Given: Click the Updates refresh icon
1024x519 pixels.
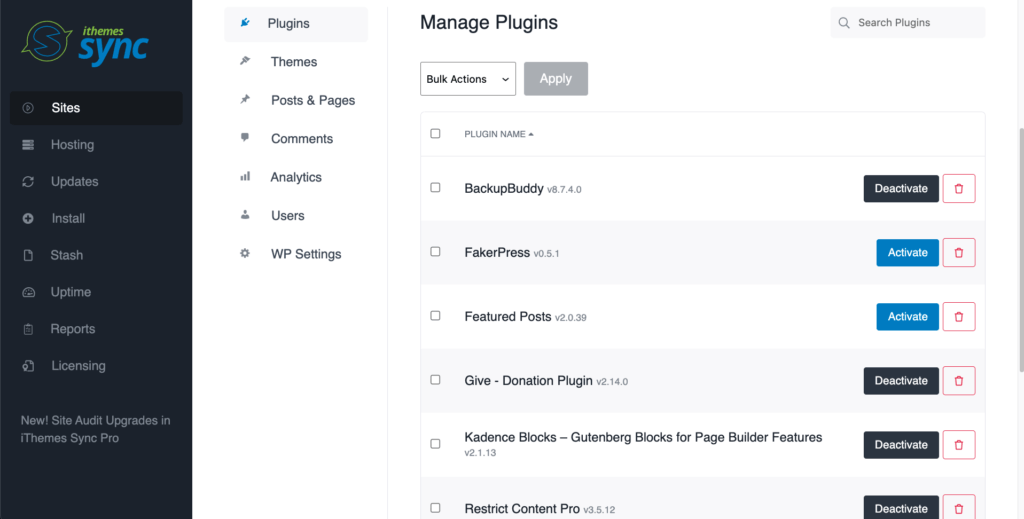Looking at the screenshot, I should pos(28,181).
